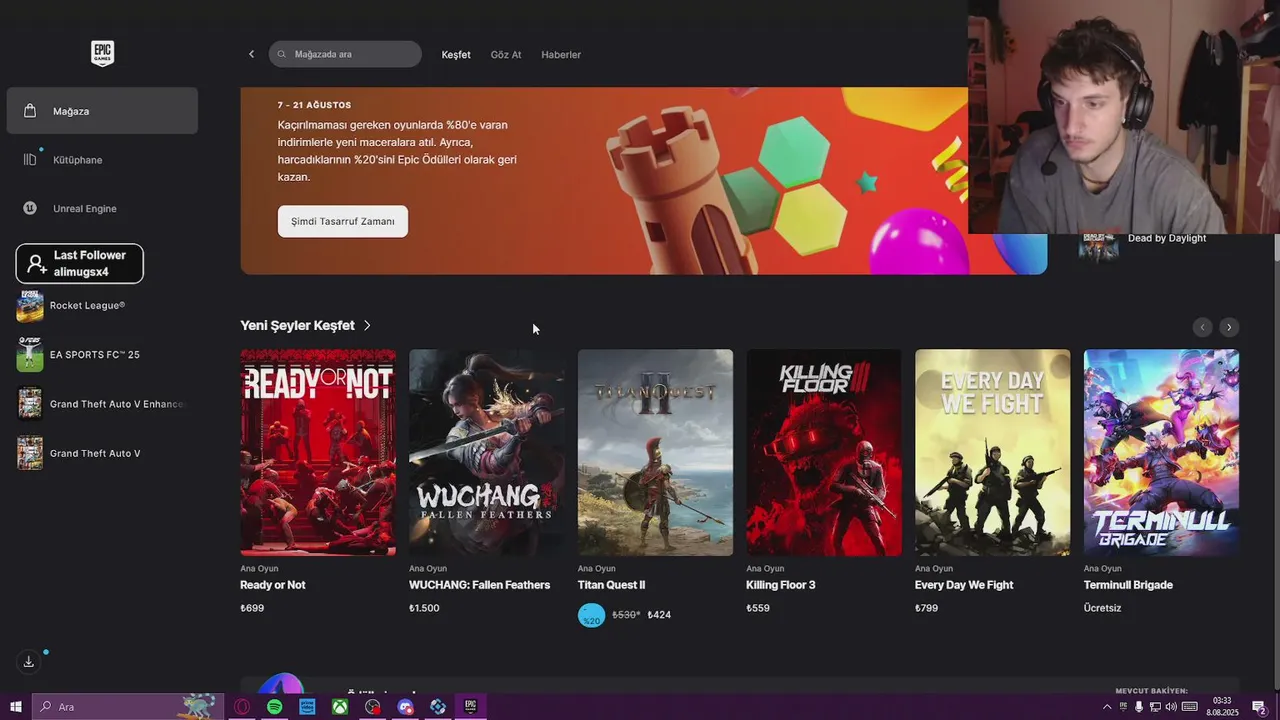This screenshot has width=1280, height=720.
Task: Click the Ready or Not title text
Action: click(x=273, y=585)
